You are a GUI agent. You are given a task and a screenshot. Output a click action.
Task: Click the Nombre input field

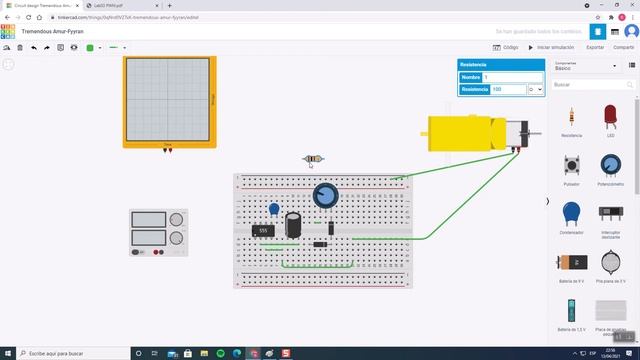(x=512, y=77)
